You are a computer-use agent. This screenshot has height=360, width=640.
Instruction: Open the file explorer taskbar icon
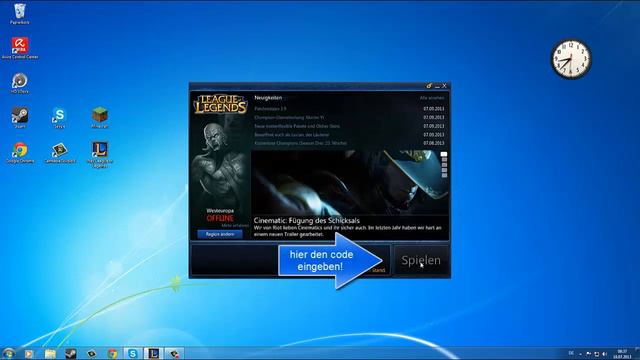tap(50, 353)
